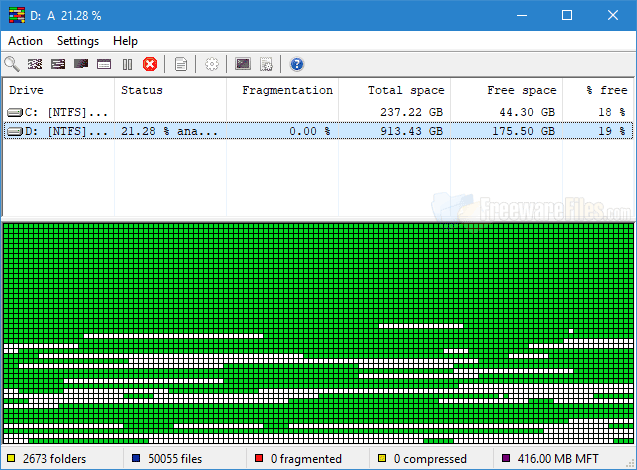Screen dimensions: 637x470
Task: Click the green cluster map area
Action: 318,333
